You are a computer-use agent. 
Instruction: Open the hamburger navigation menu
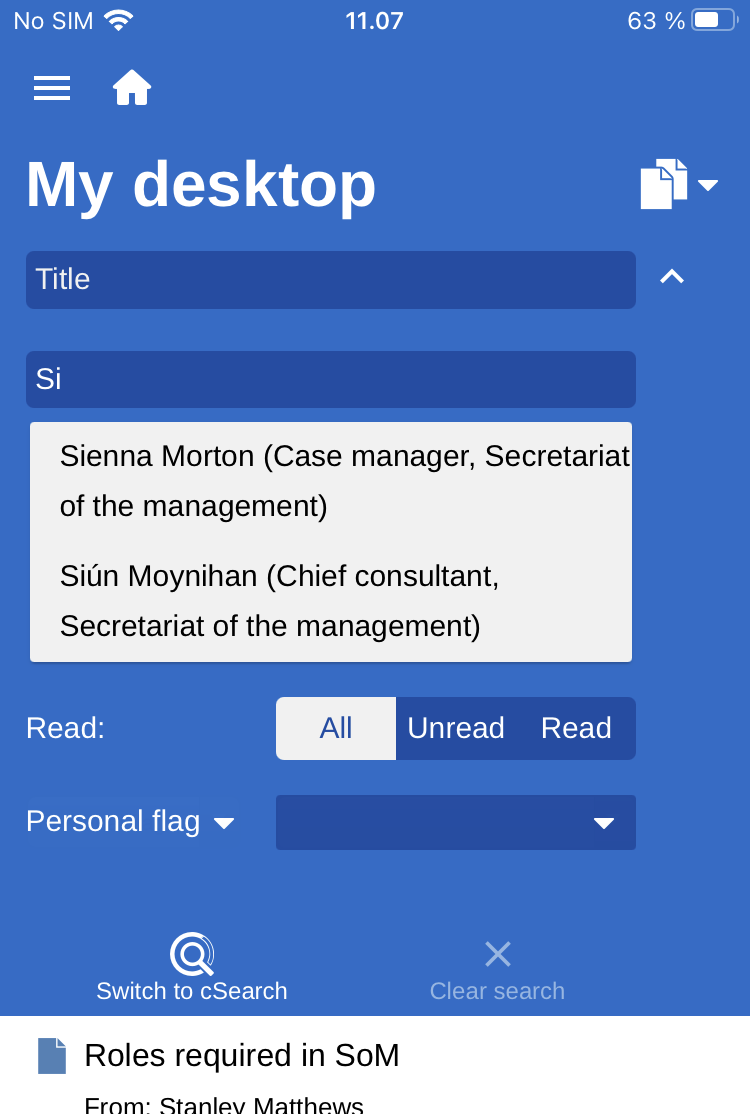click(x=52, y=88)
